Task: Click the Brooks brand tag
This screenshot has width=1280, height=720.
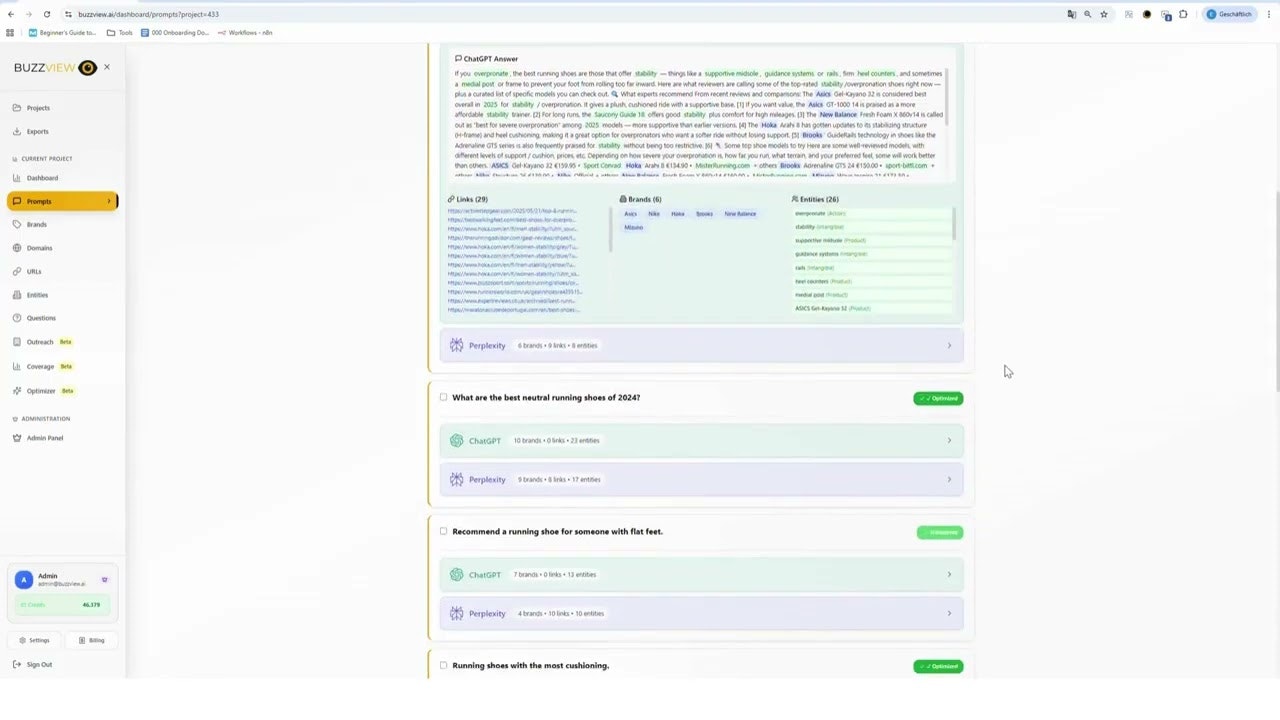Action: 705,214
